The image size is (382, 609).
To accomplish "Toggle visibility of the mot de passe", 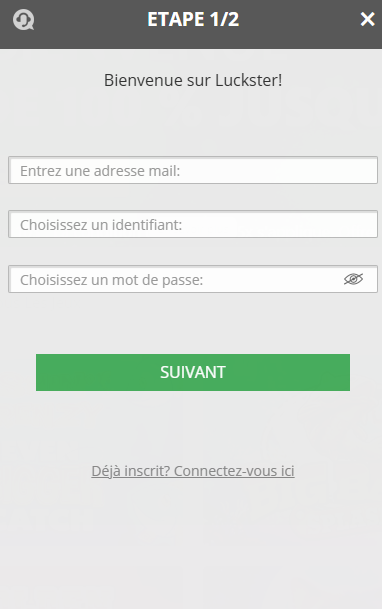I will pos(353,279).
